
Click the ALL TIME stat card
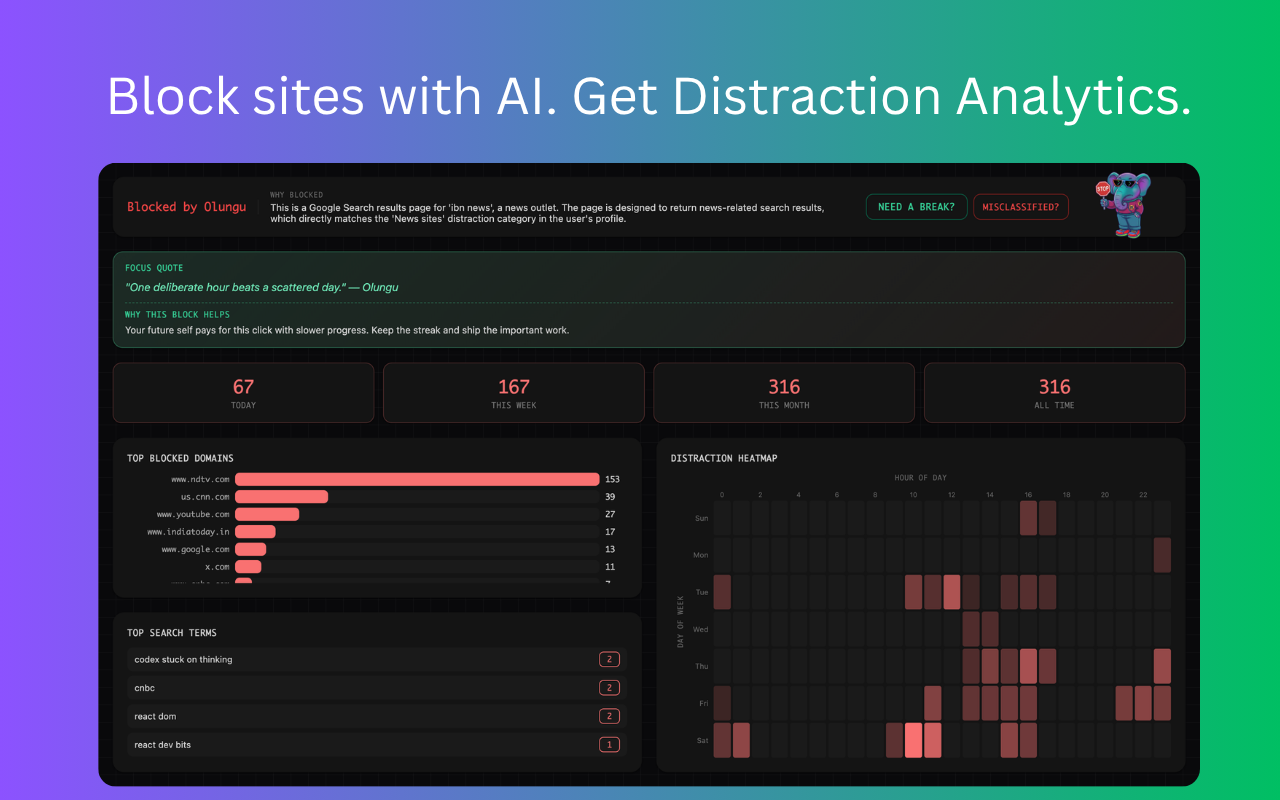point(1054,393)
